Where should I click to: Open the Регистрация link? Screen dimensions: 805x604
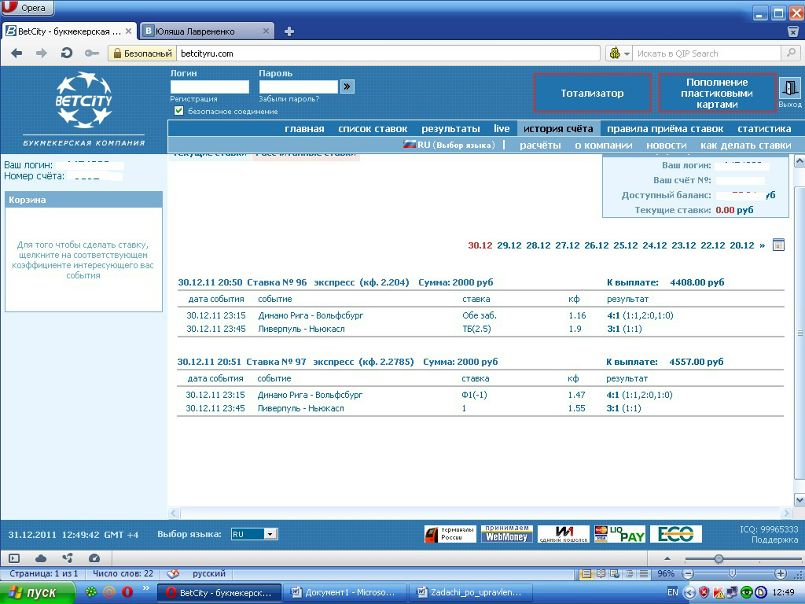(194, 99)
